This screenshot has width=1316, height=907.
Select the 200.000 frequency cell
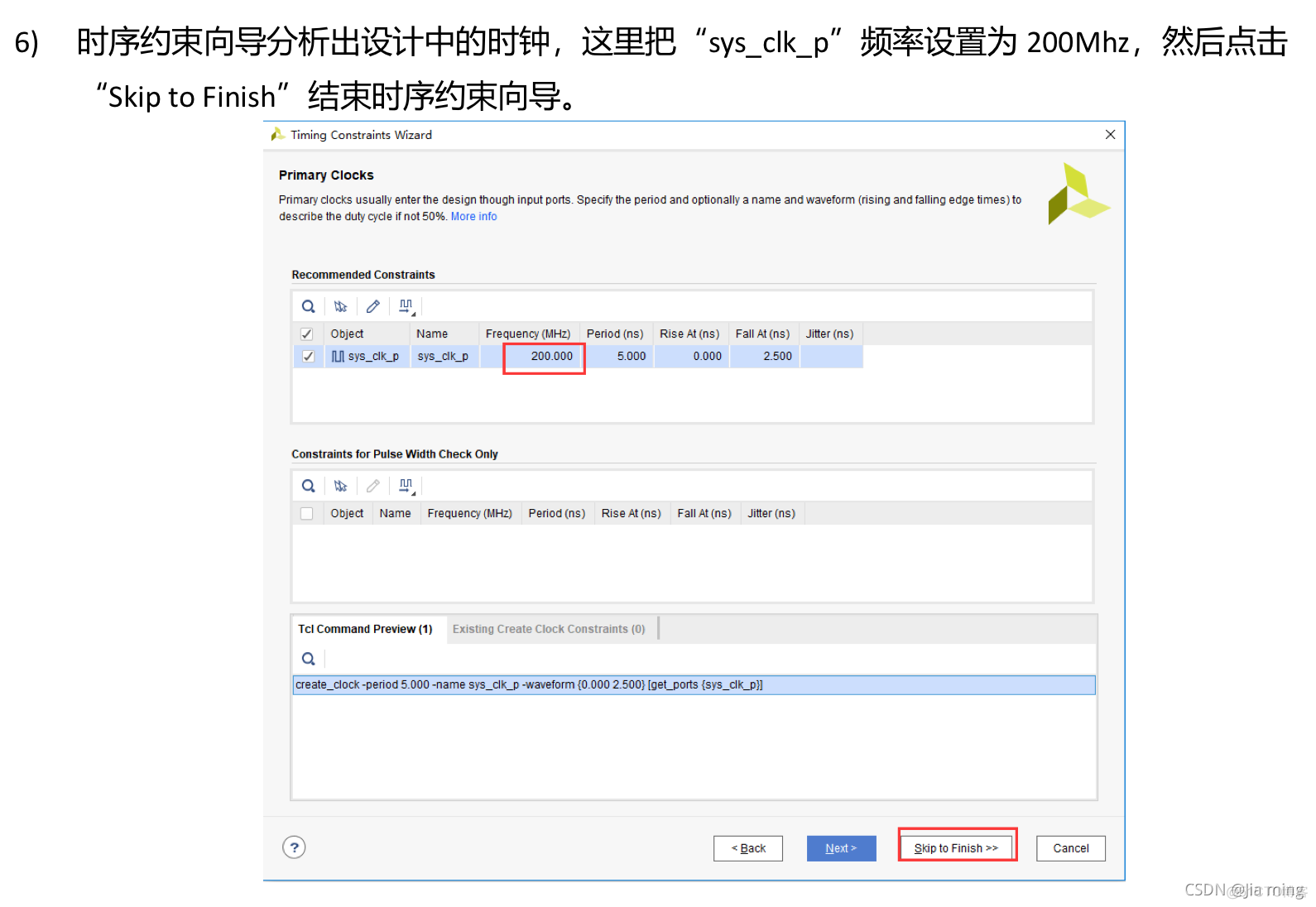530,356
